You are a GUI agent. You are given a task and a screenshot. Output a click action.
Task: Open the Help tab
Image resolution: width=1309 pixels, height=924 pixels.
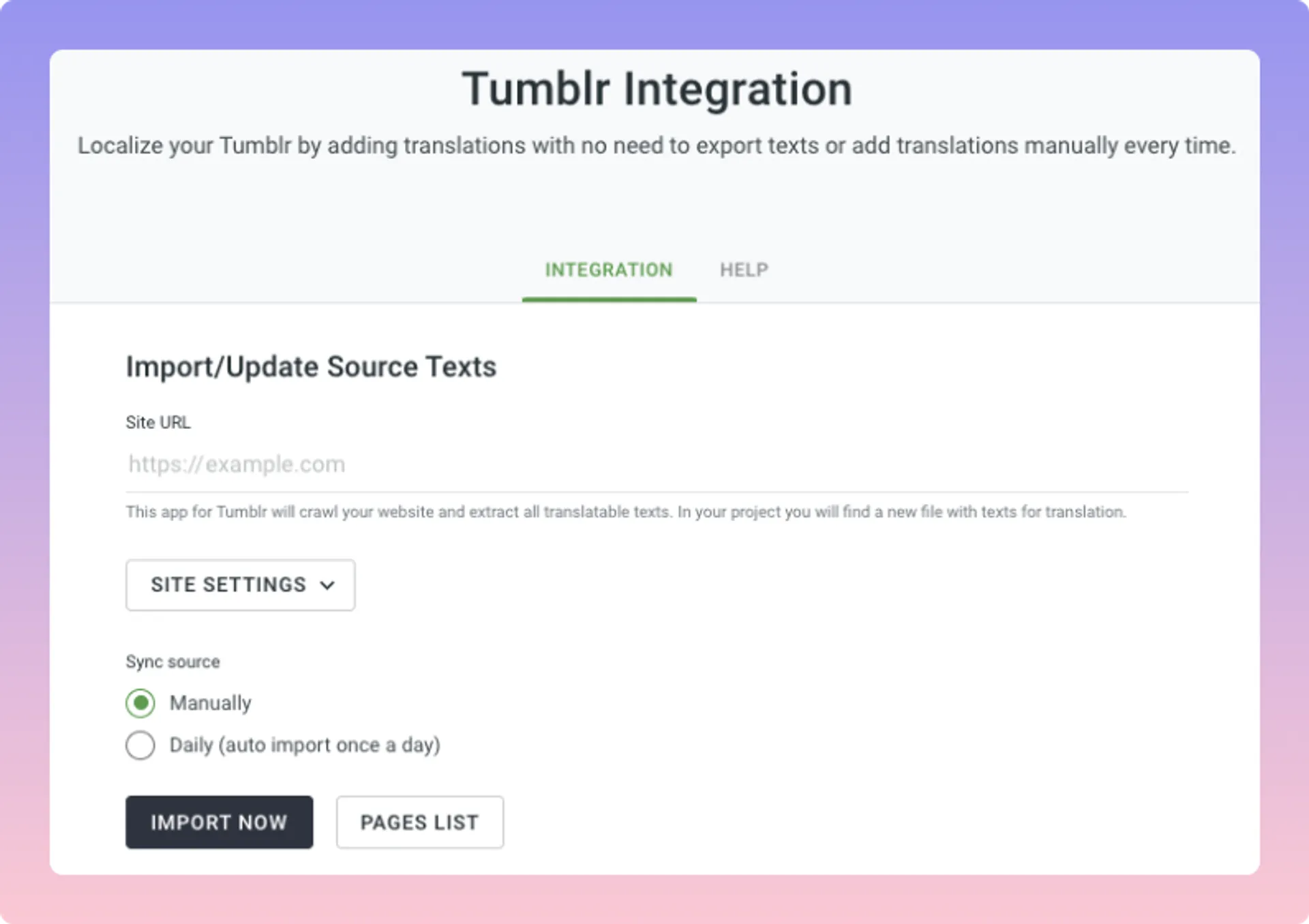[744, 270]
